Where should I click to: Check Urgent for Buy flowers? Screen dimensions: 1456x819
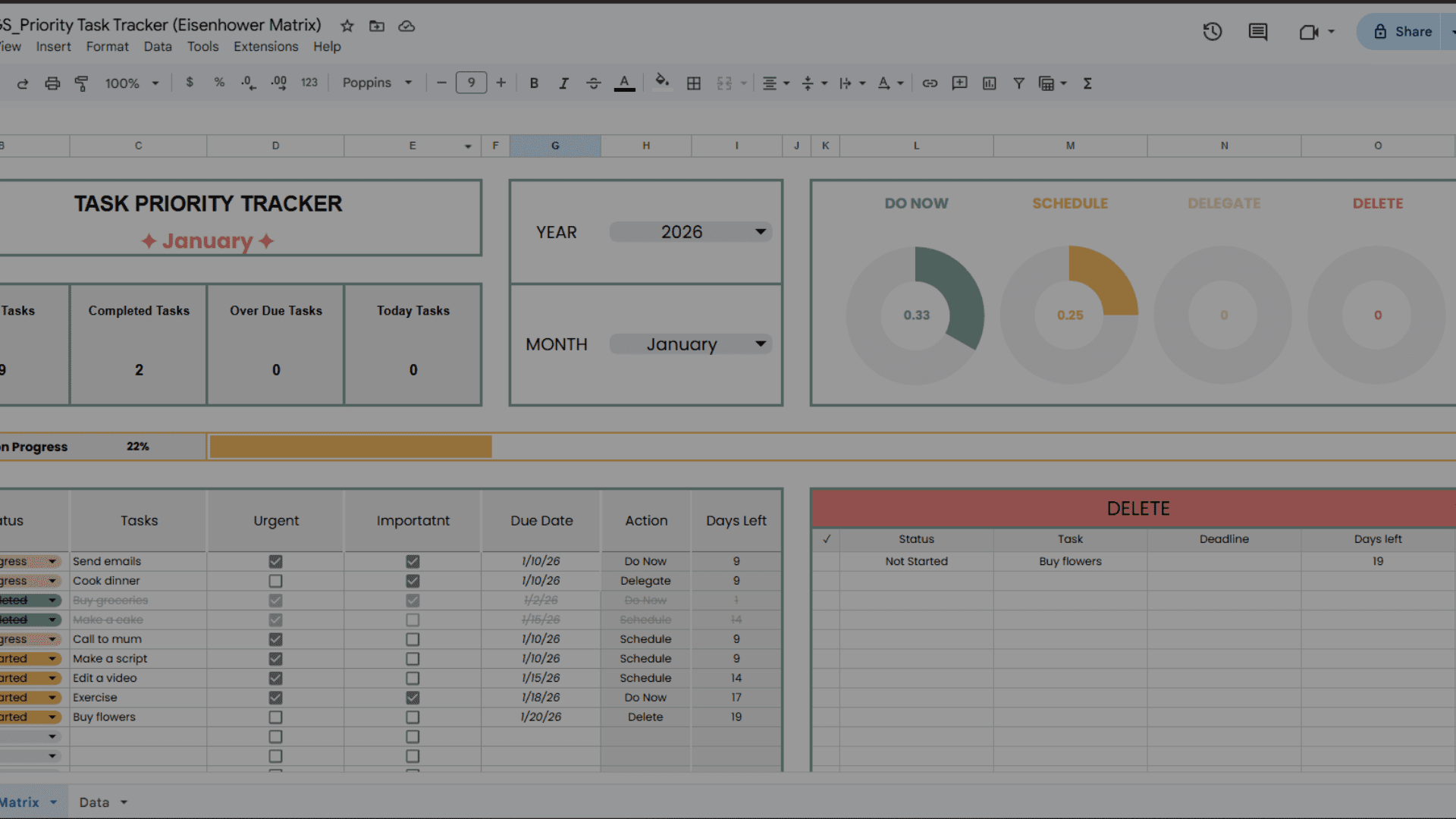(x=275, y=717)
